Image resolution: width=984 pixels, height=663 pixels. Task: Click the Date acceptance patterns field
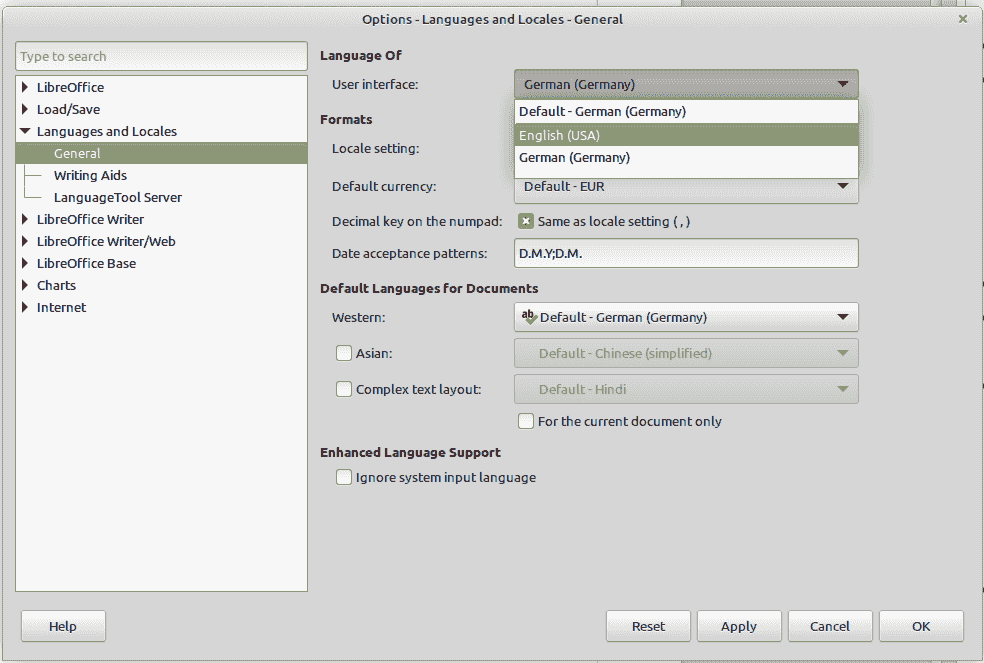tap(686, 254)
